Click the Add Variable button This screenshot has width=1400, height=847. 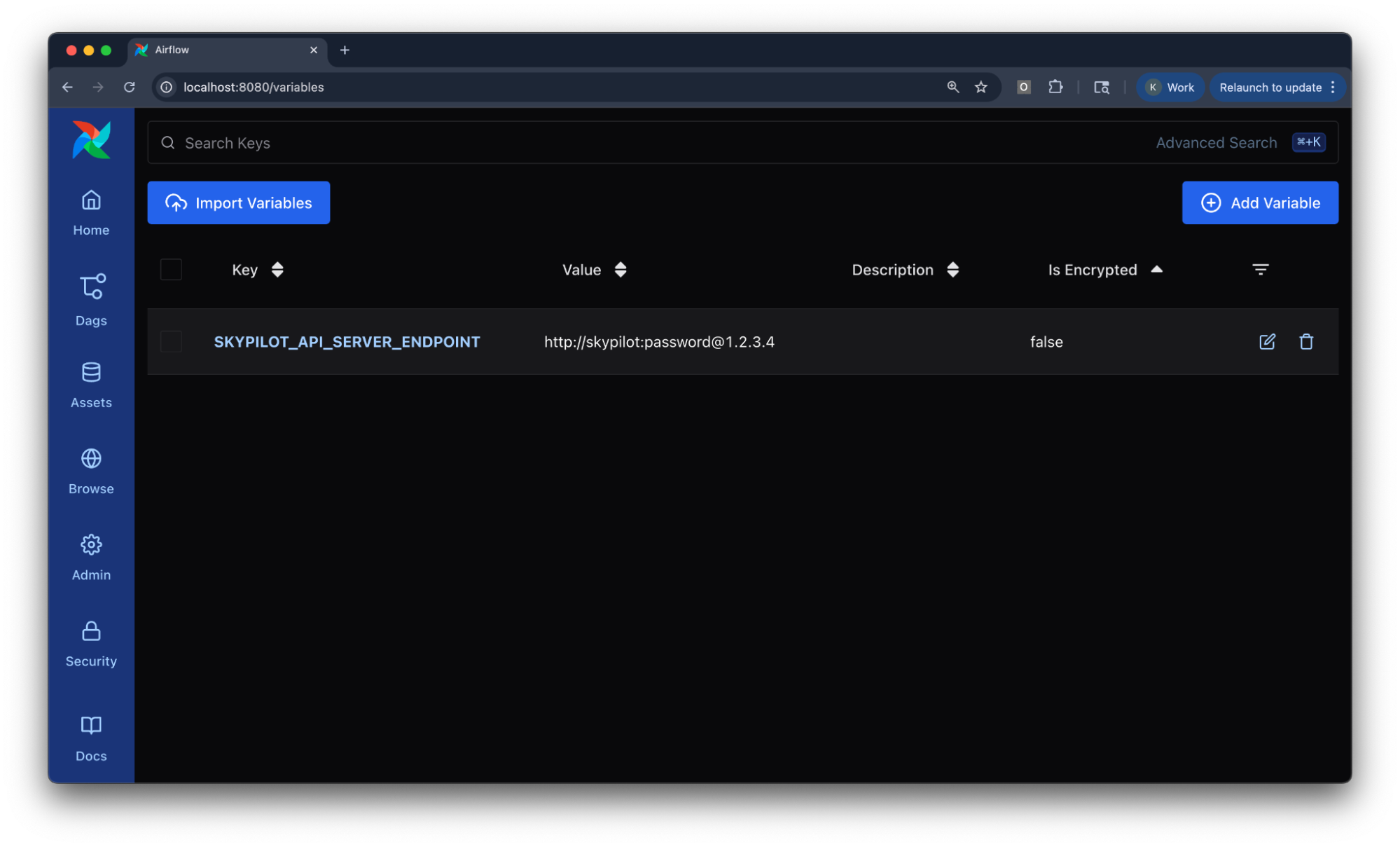coord(1259,202)
